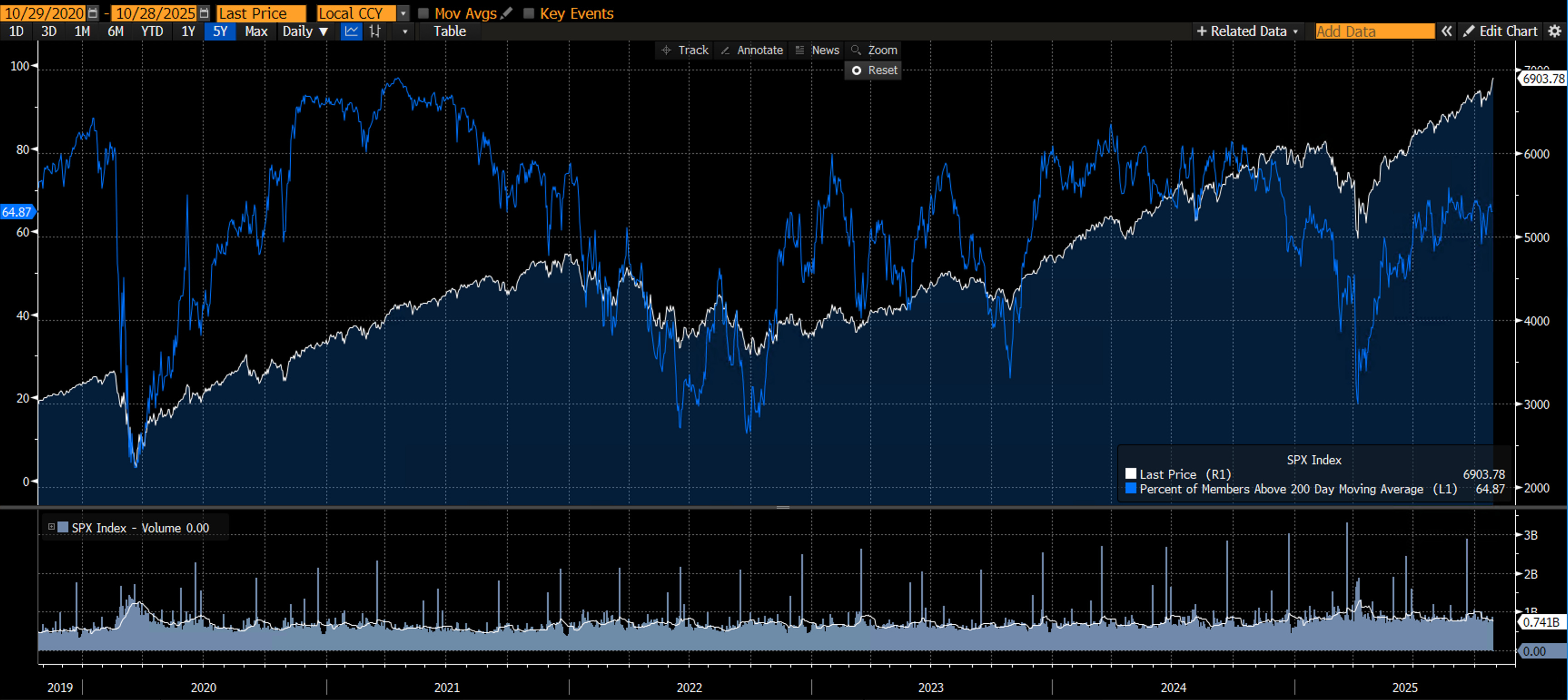
Task: Click the Add Data input field
Action: pyautogui.click(x=1374, y=32)
